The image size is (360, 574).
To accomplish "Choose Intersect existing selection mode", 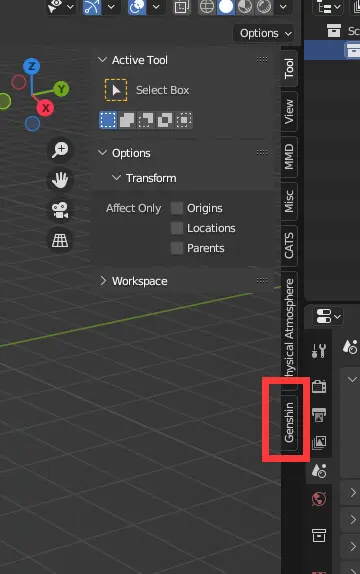I will coord(184,120).
